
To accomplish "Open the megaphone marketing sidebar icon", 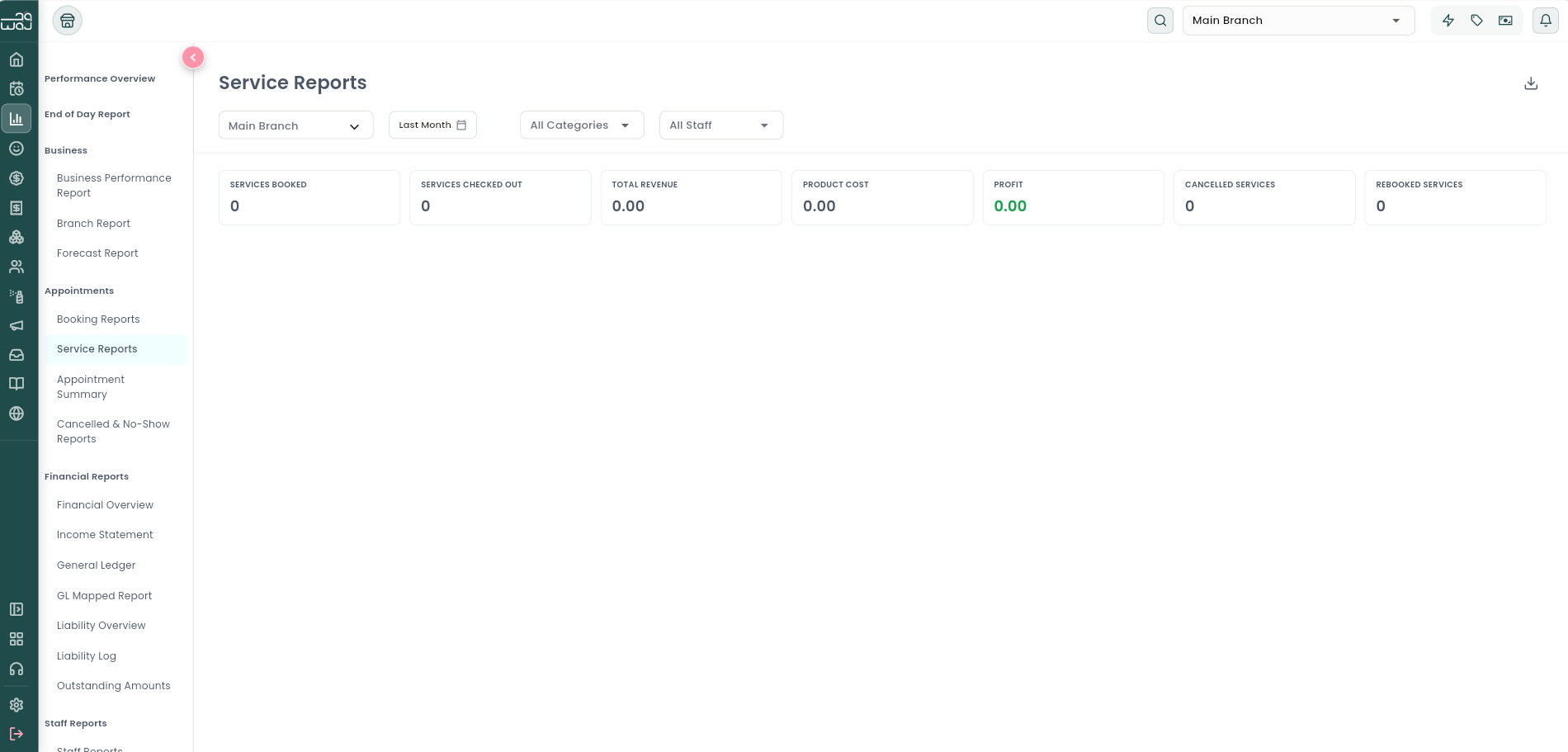I will pyautogui.click(x=17, y=325).
